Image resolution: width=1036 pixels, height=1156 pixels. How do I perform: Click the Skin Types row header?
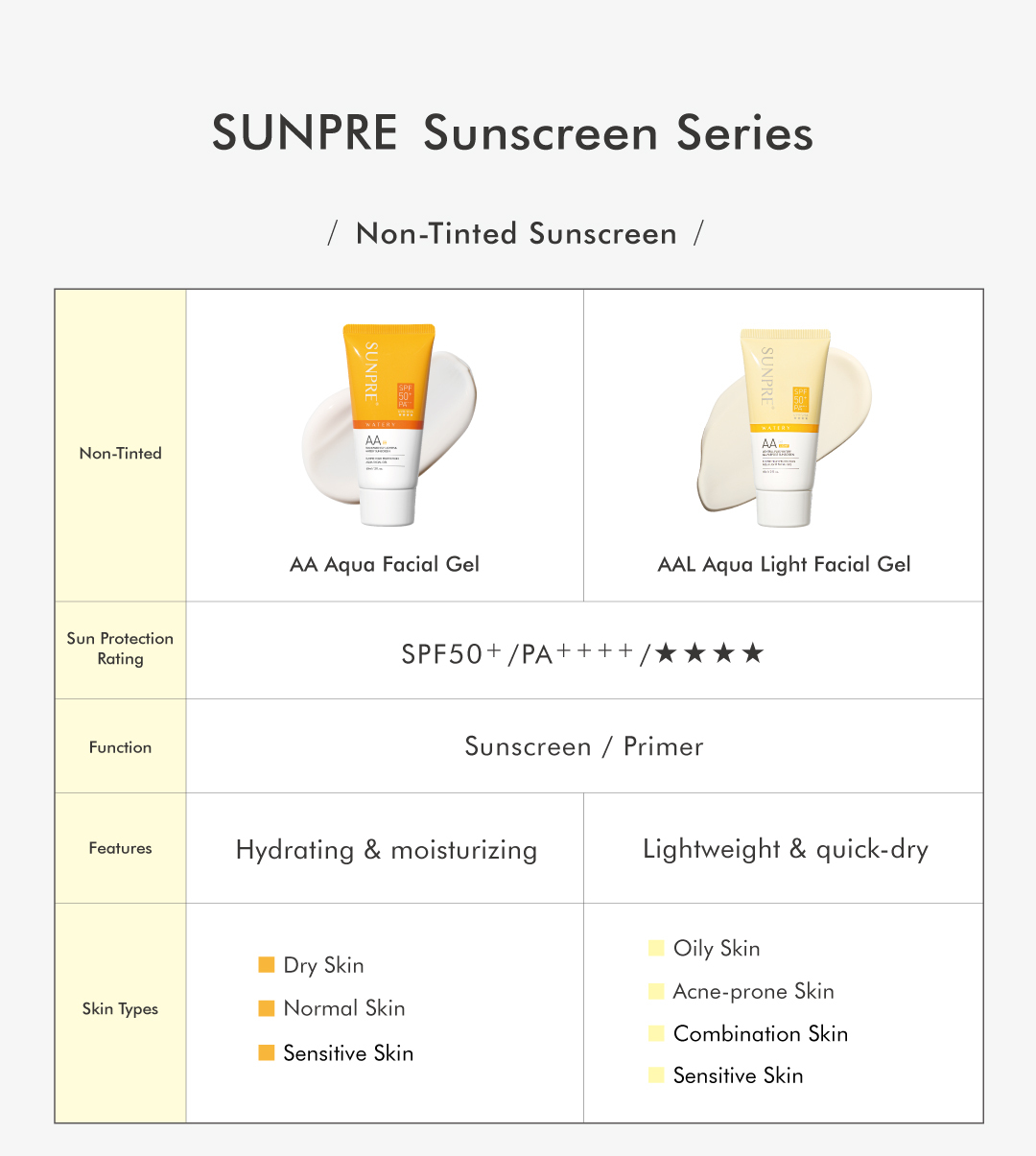[x=120, y=1008]
